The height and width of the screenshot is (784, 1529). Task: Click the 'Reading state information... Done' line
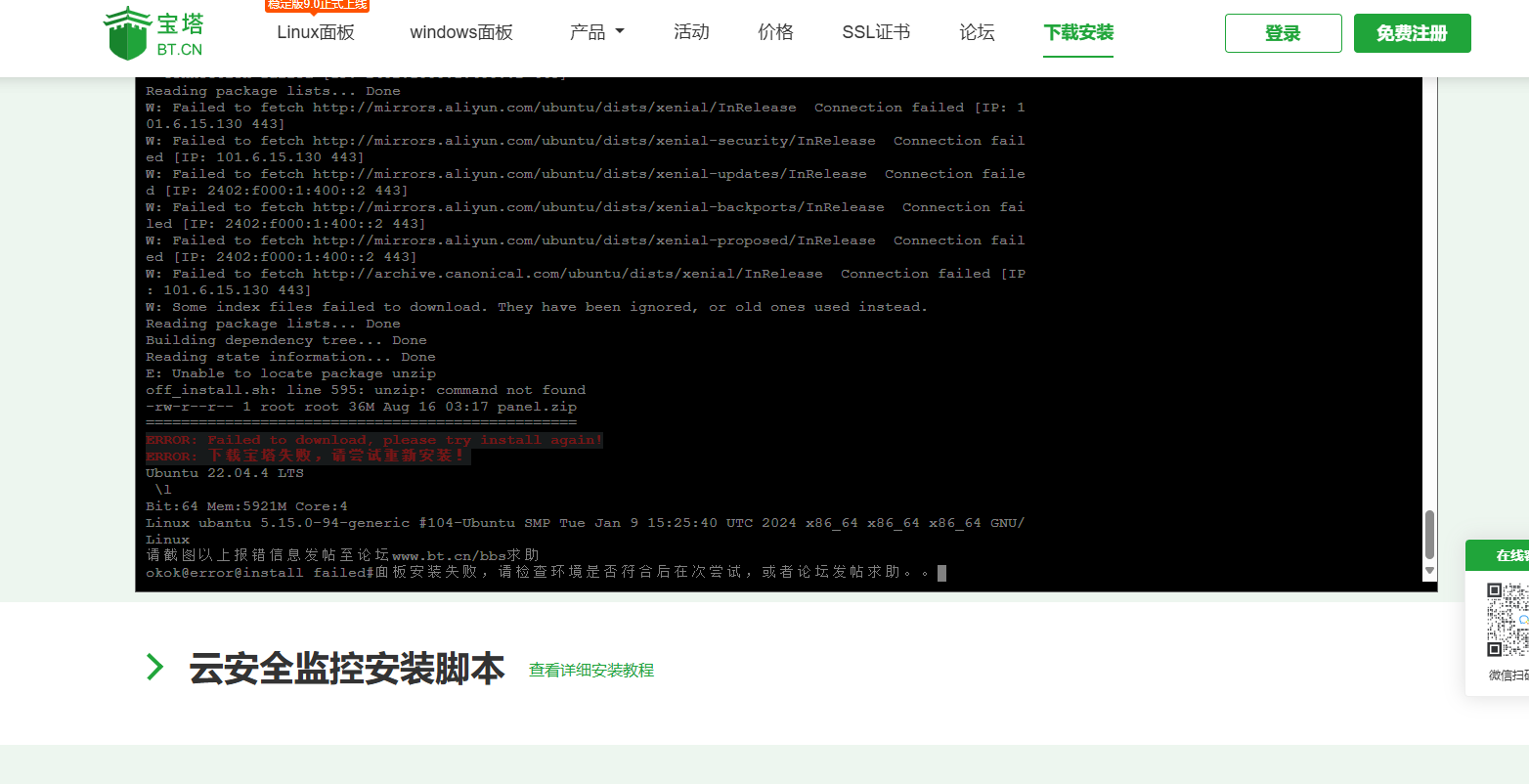[290, 357]
